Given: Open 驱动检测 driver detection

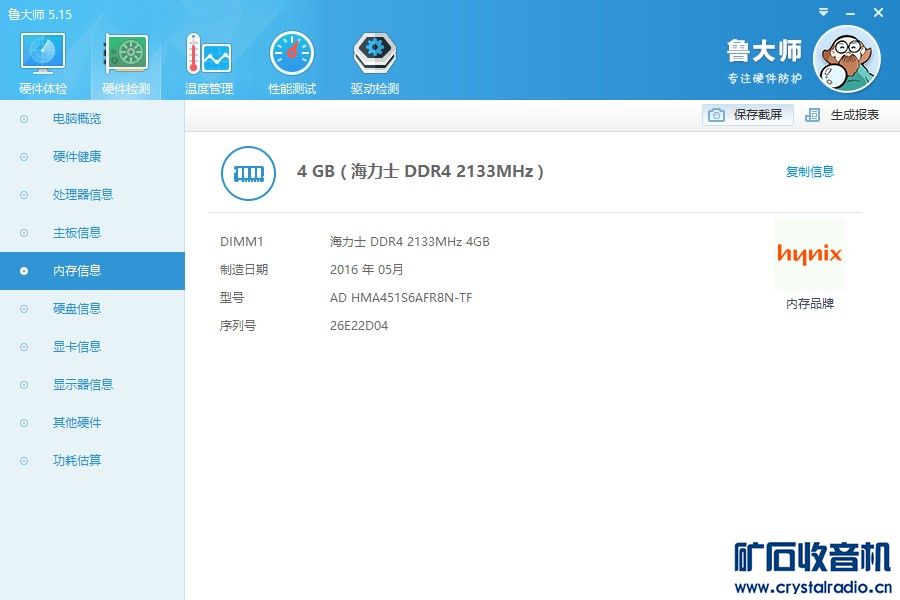Looking at the screenshot, I should (x=374, y=63).
